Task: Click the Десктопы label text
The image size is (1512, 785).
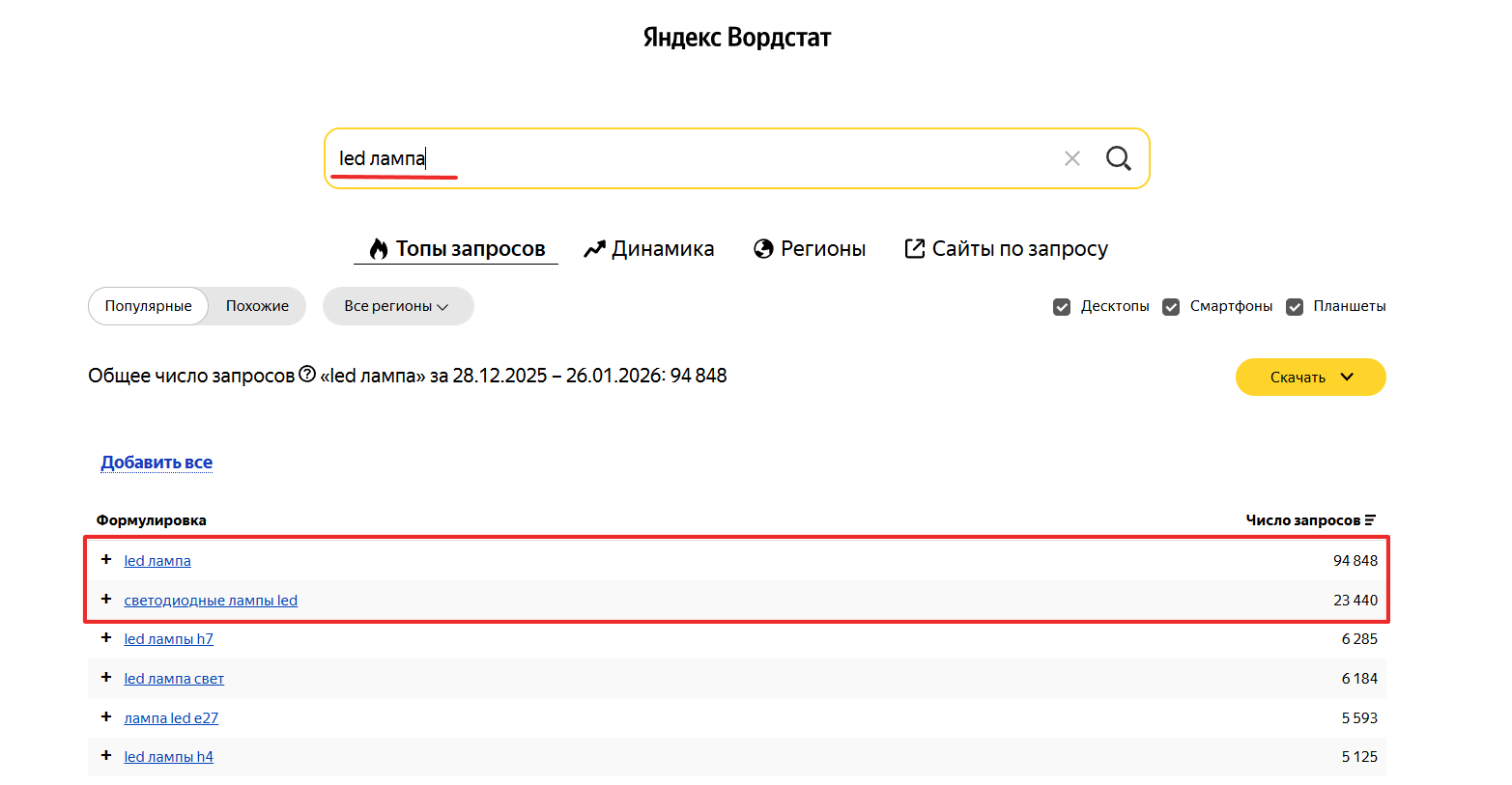Action: click(1115, 306)
